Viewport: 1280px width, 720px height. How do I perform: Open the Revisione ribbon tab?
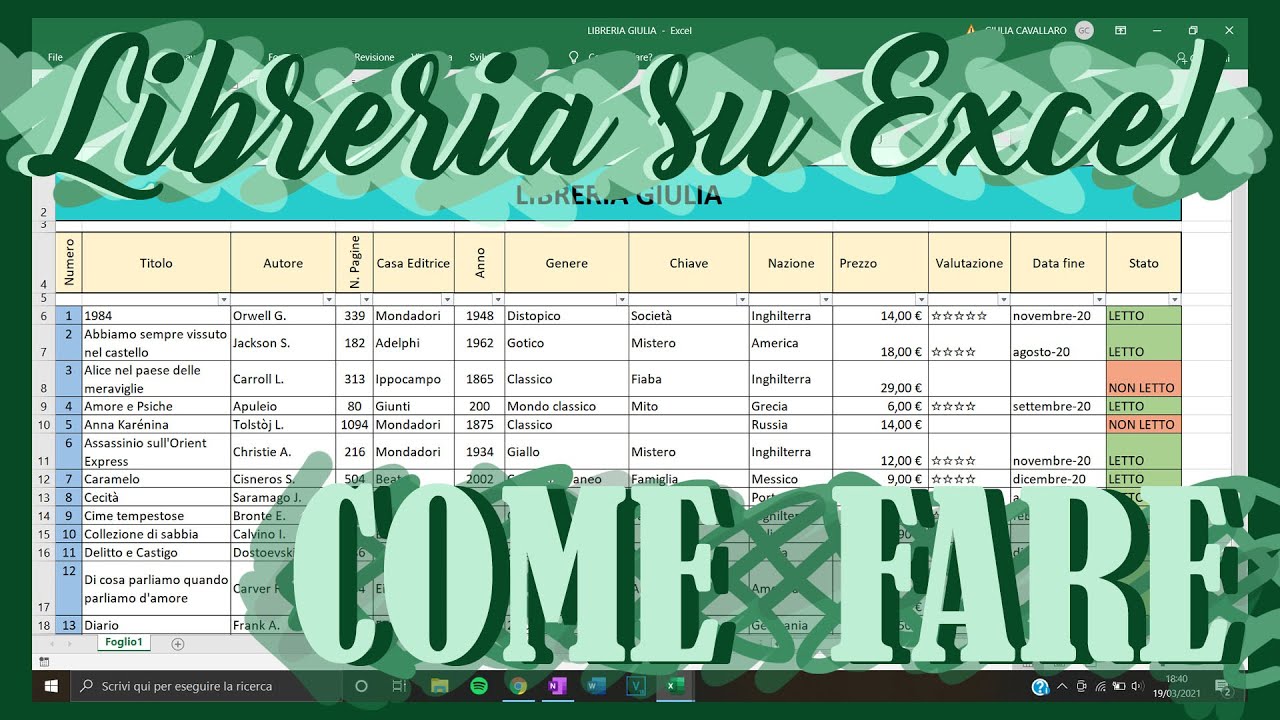[x=374, y=58]
